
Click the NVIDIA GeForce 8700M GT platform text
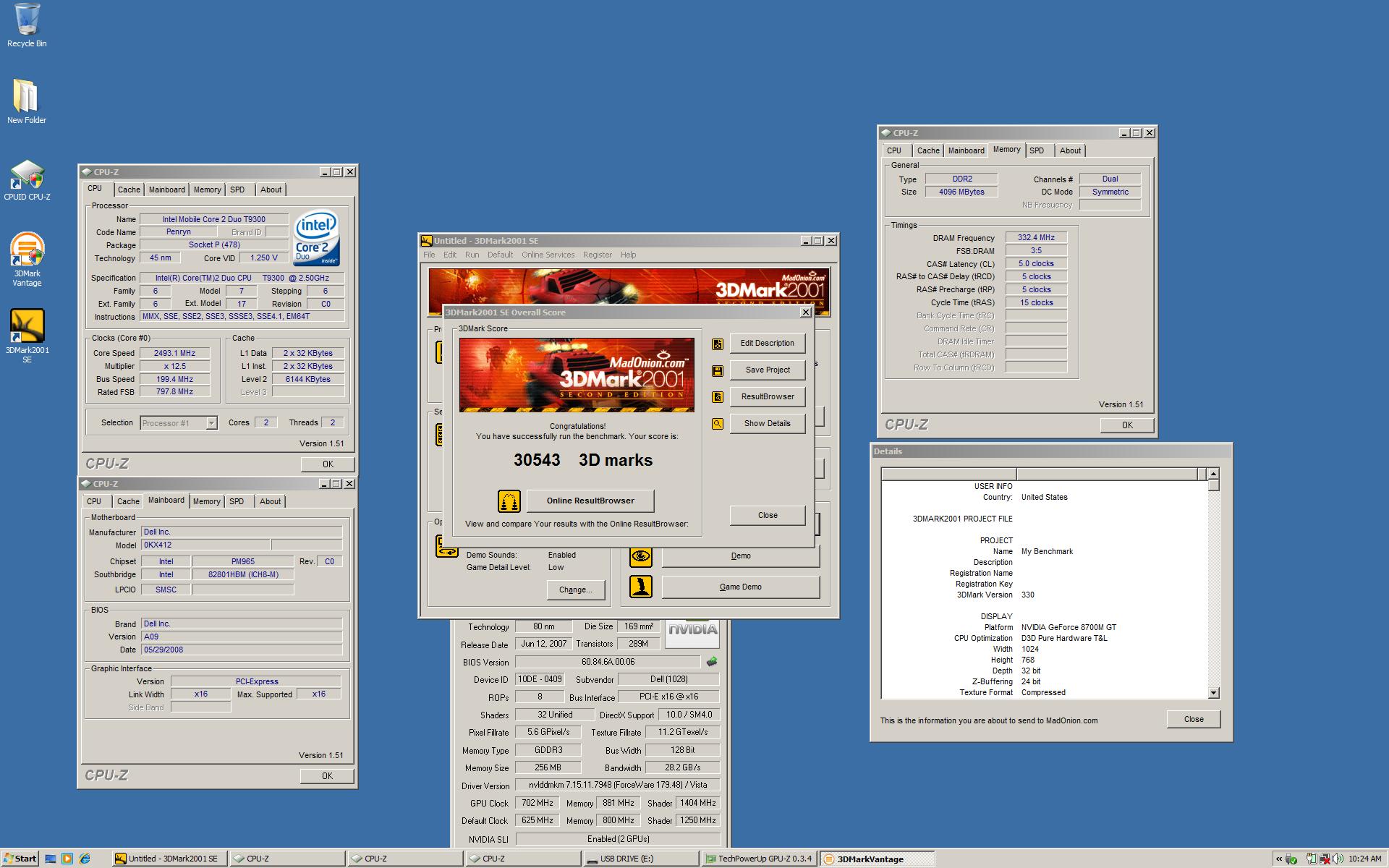(x=1069, y=627)
